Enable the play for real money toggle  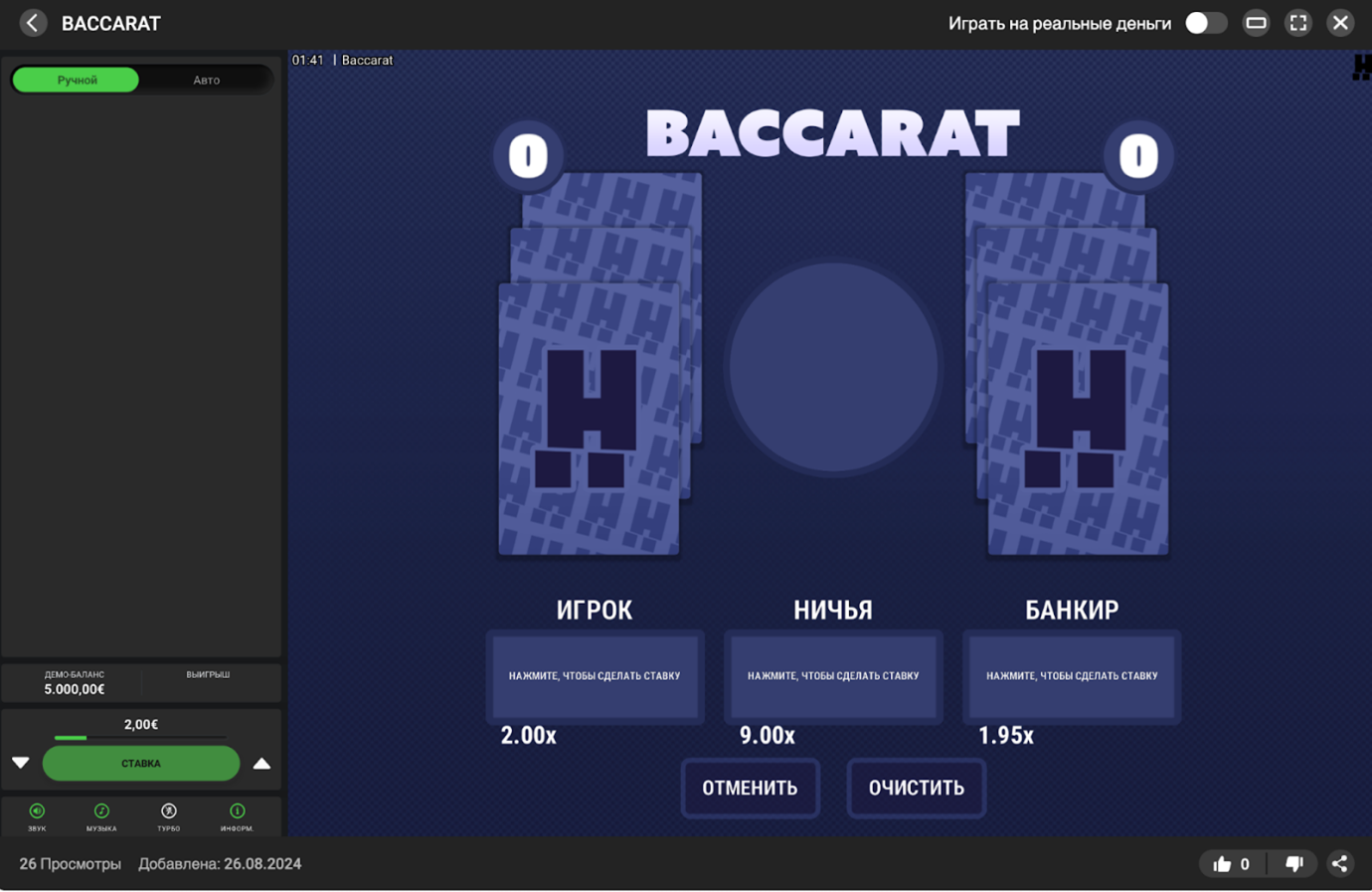coord(1205,23)
